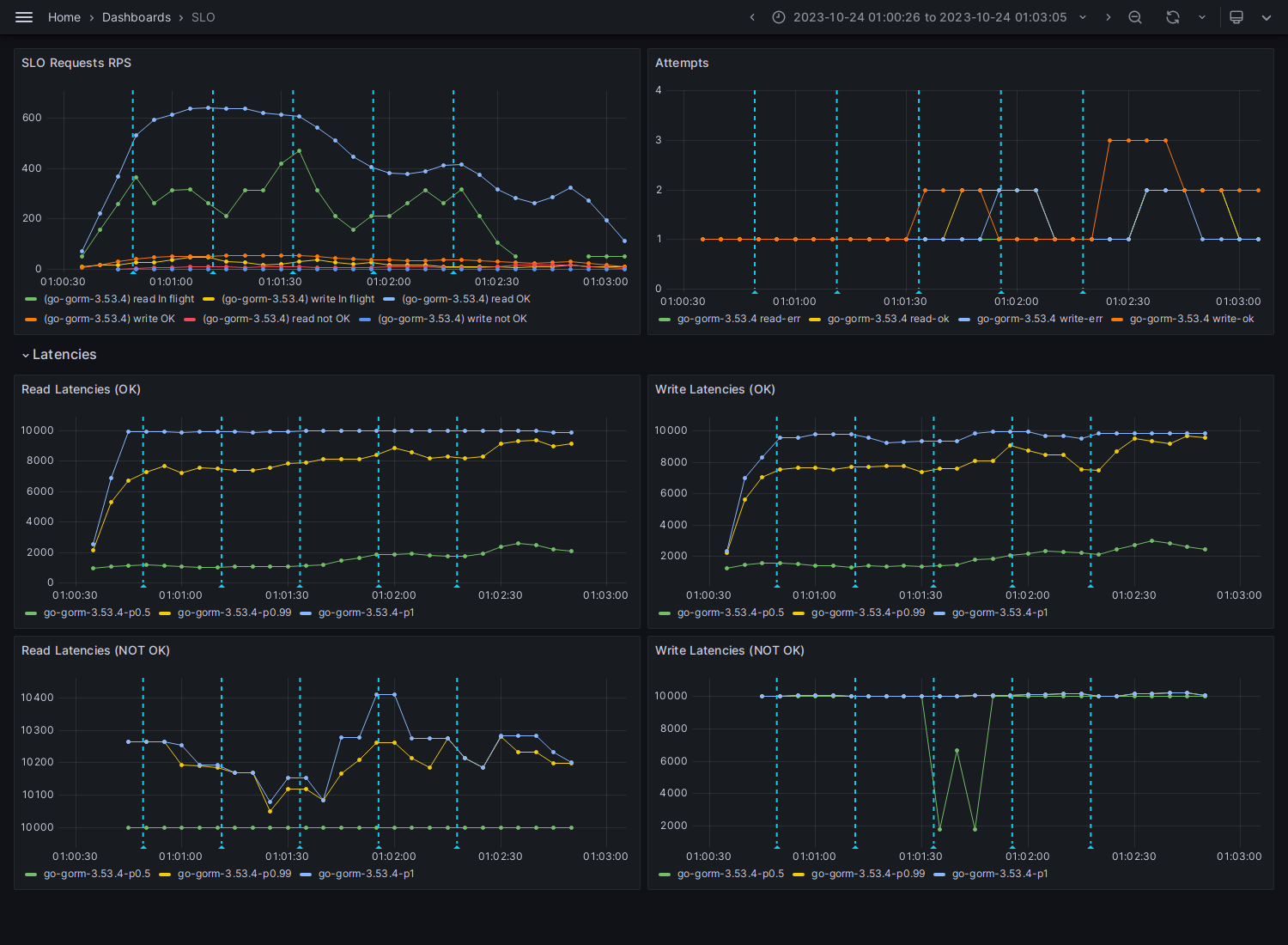Image resolution: width=1288 pixels, height=945 pixels.
Task: Shift time range forward arrow
Action: coord(1108,17)
